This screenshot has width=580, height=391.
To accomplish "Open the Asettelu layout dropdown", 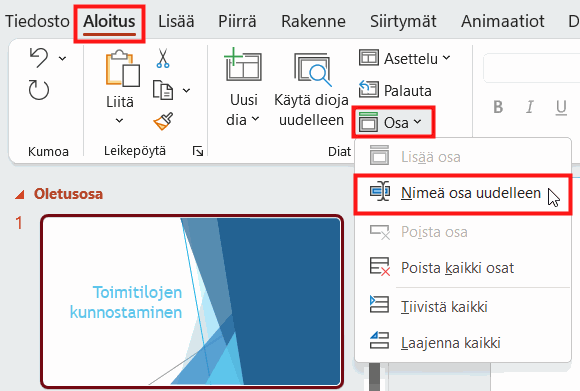I will coord(405,58).
